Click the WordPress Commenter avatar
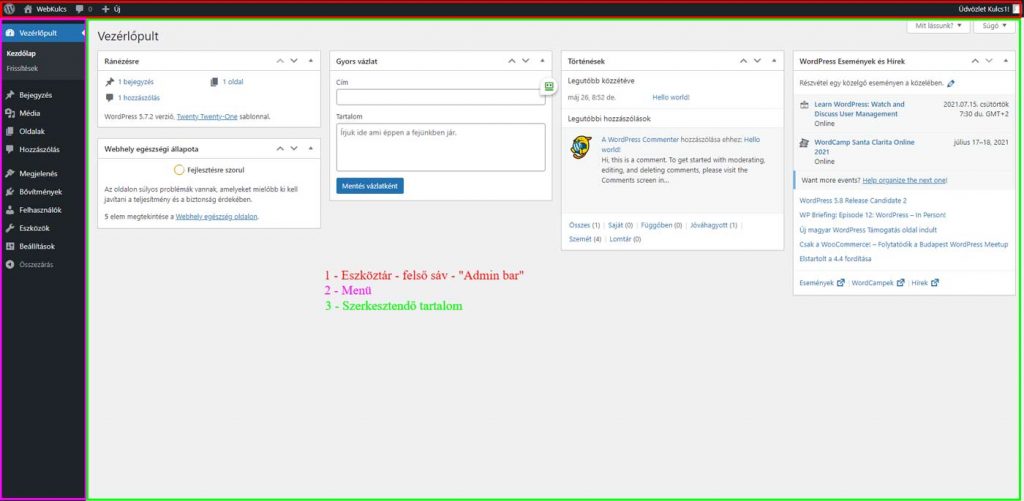Screen dimensions: 1024x501 [x=581, y=147]
